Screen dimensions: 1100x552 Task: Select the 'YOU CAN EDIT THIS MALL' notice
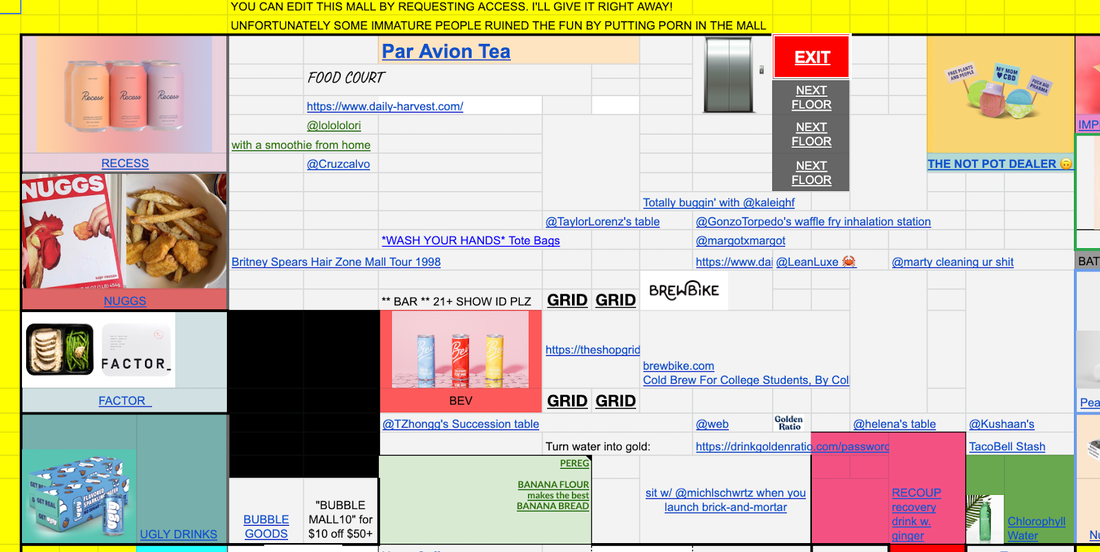tap(452, 6)
